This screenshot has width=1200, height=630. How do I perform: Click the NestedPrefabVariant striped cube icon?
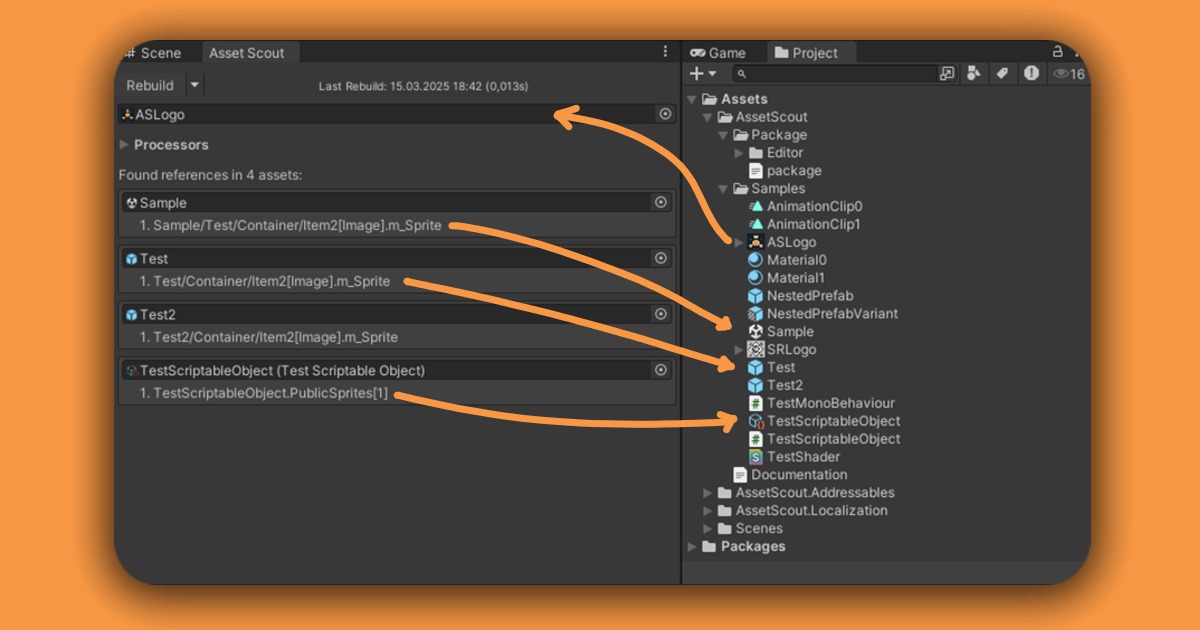coord(756,314)
